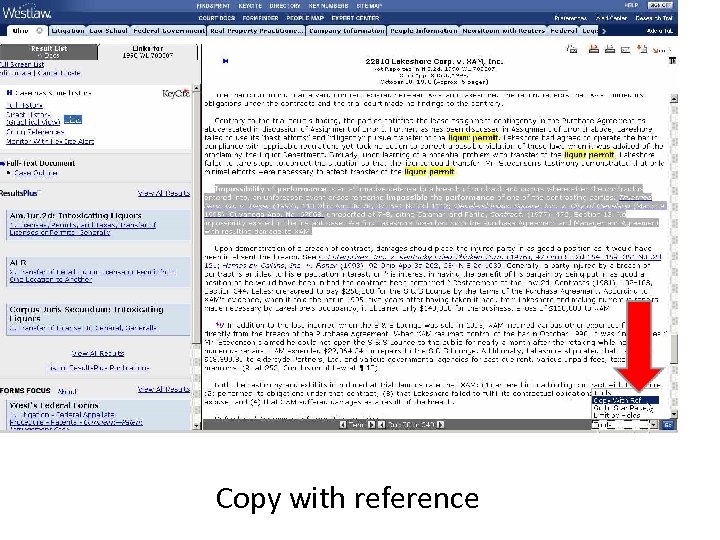Open Key Numbers in the top bar
Viewport: 720px width, 540px height.
[x=328, y=6]
